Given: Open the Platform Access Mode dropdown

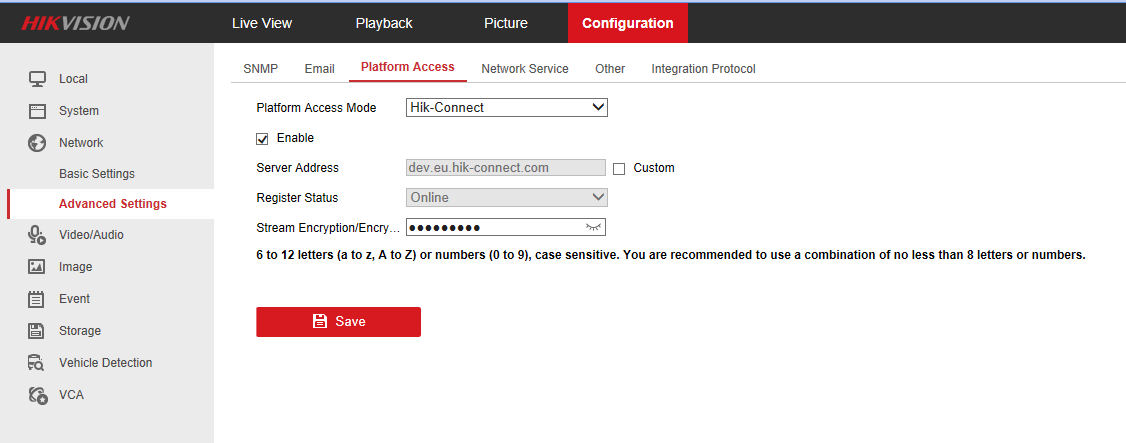Looking at the screenshot, I should 507,107.
